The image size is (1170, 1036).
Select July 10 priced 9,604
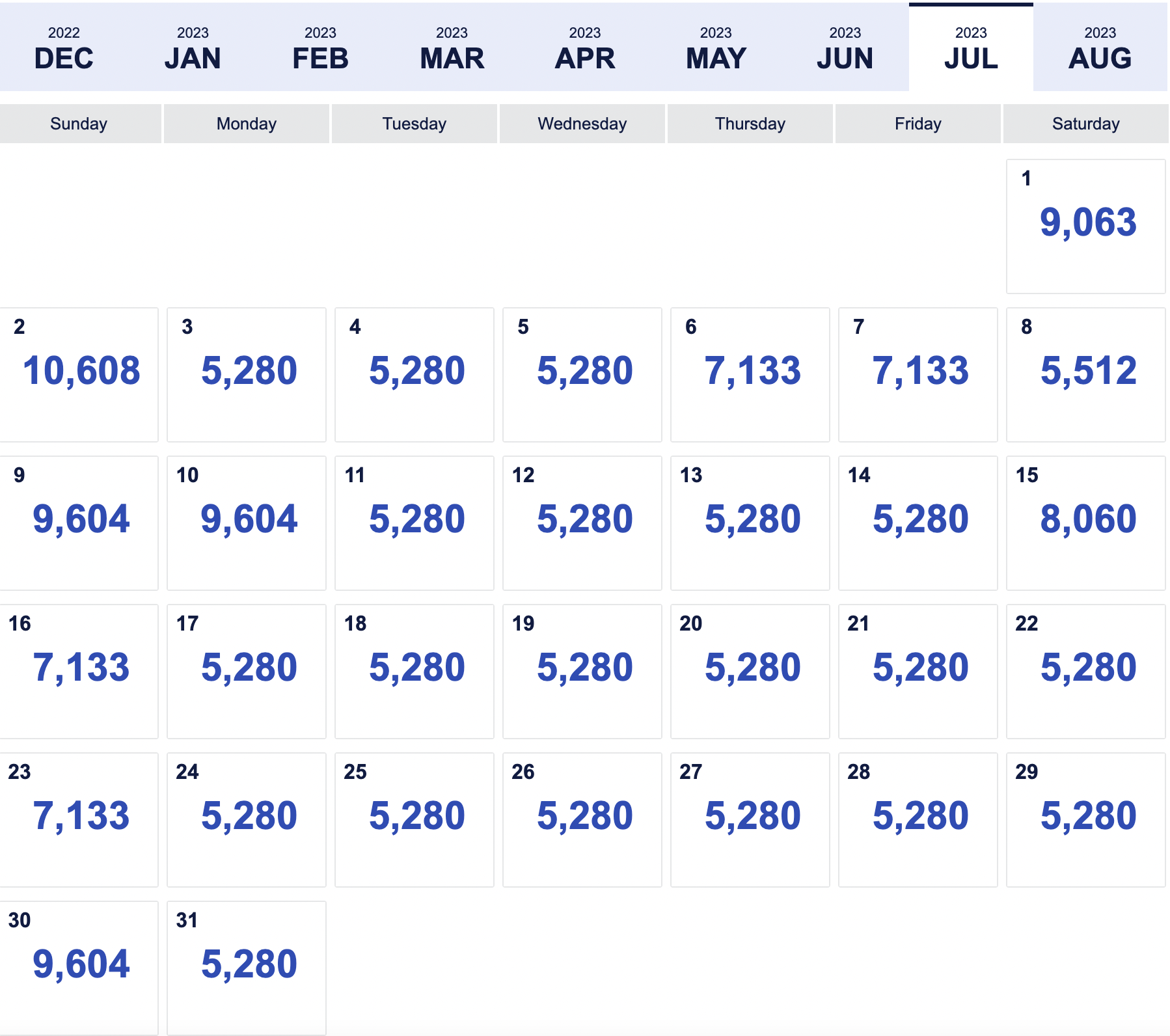[247, 523]
